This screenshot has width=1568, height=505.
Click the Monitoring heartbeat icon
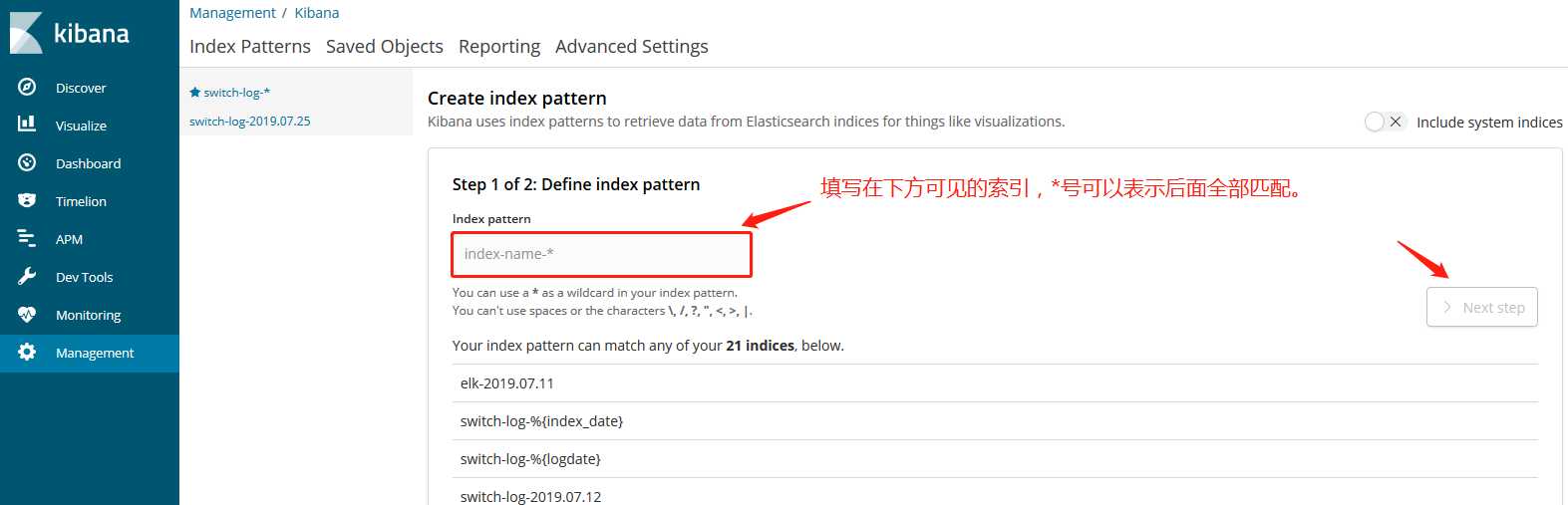27,314
